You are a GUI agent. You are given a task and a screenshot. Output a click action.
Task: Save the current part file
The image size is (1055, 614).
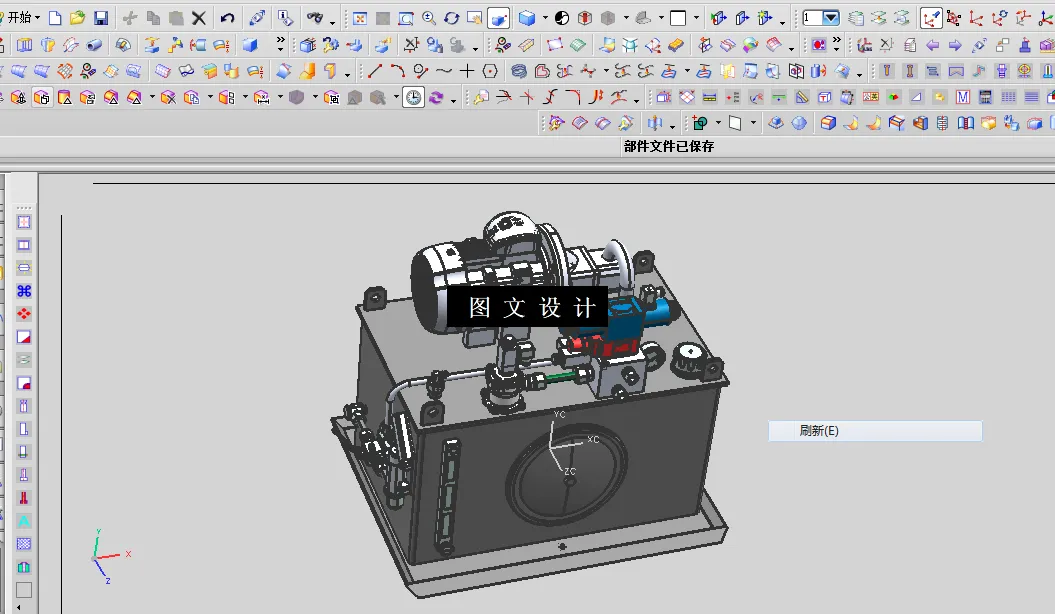coord(102,17)
